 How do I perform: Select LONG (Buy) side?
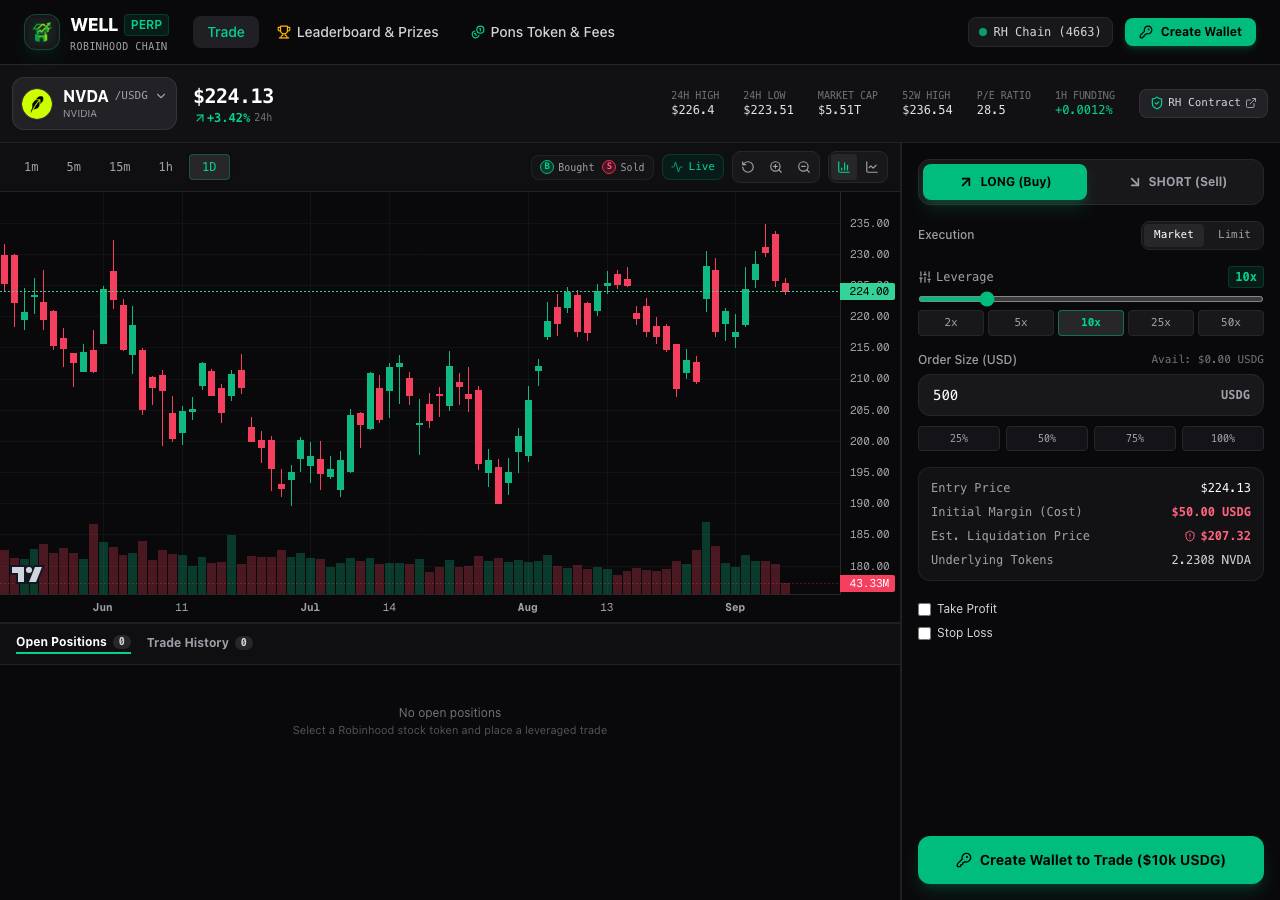1005,182
